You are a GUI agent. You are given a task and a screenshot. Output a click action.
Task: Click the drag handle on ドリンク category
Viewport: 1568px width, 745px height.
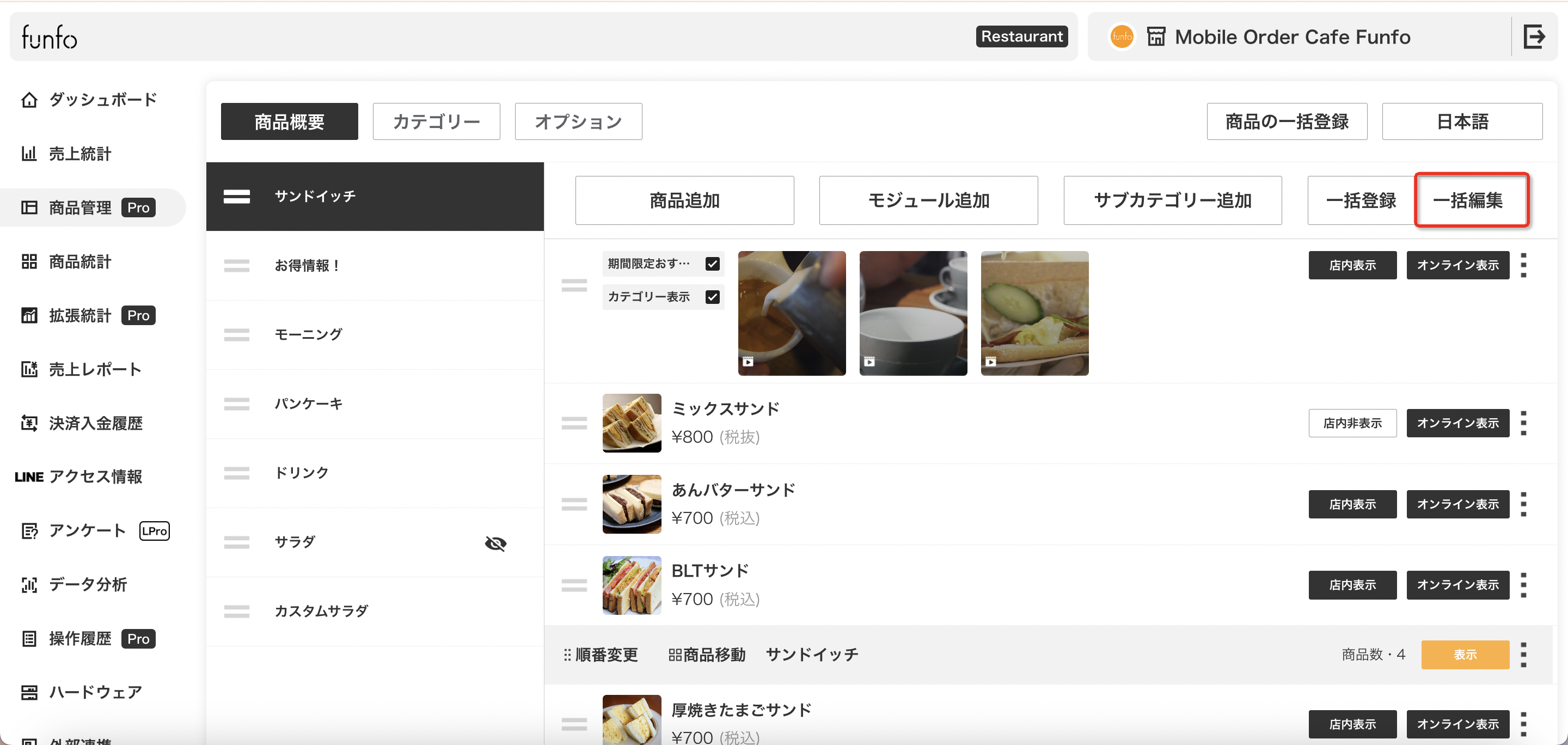pyautogui.click(x=237, y=473)
